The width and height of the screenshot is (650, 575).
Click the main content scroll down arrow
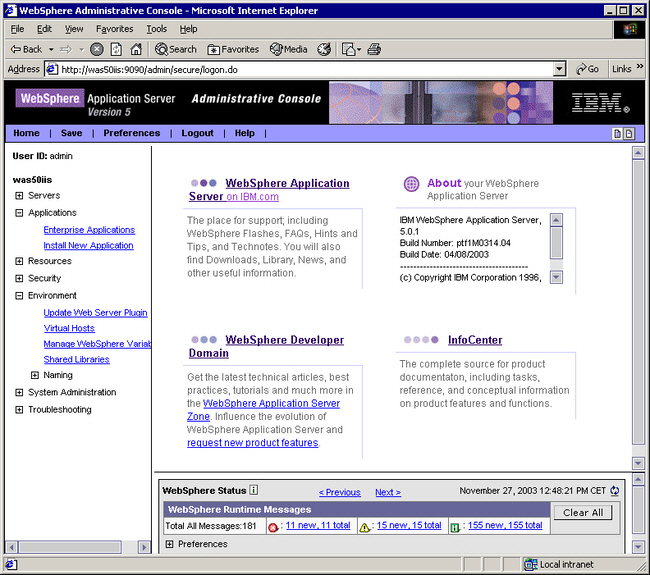[x=638, y=463]
